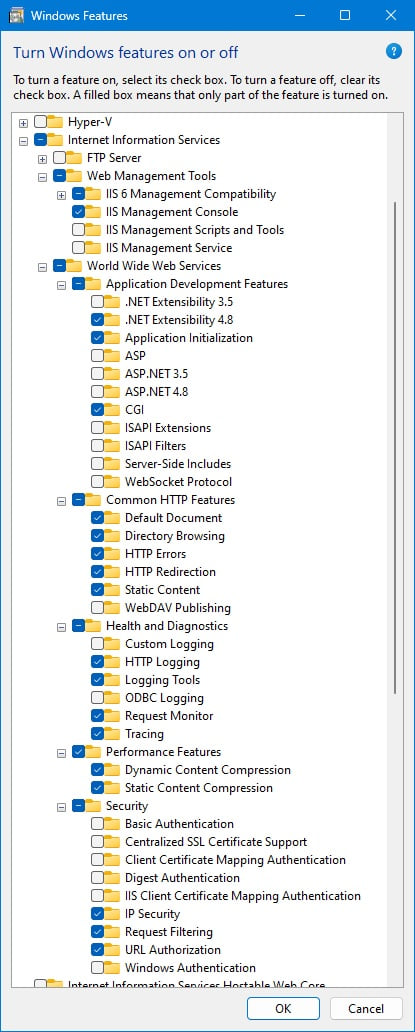Screen dimensions: 415x1032
Task: Collapse the Security node
Action: click(x=62, y=806)
